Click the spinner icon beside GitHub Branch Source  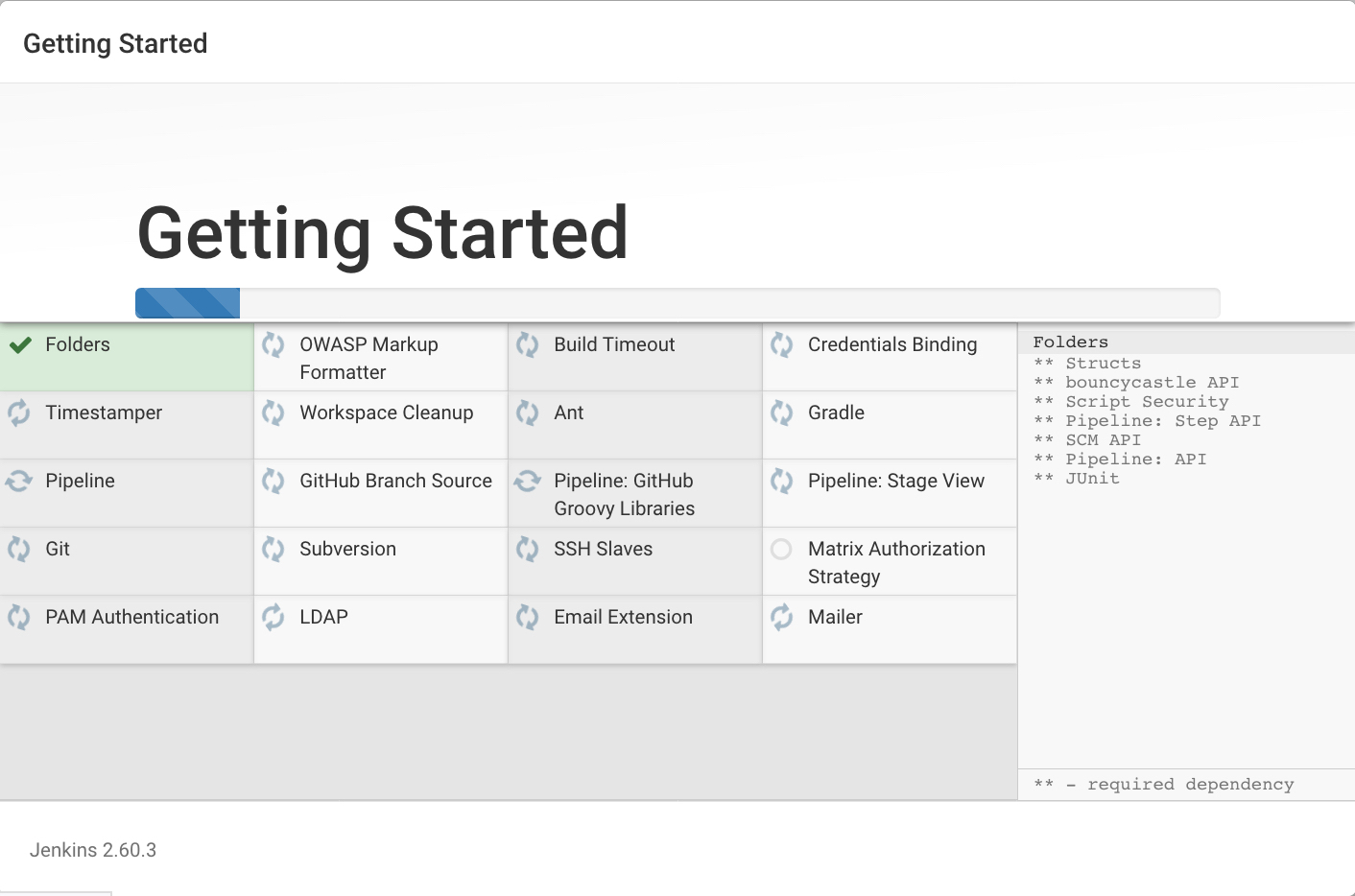pyautogui.click(x=273, y=482)
